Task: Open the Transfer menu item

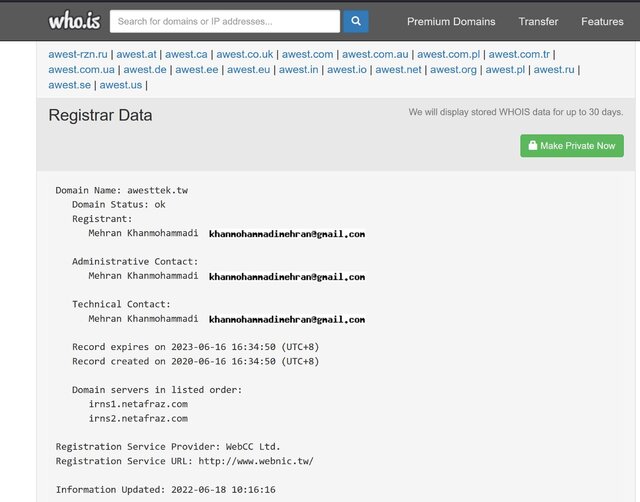Action: 538,21
